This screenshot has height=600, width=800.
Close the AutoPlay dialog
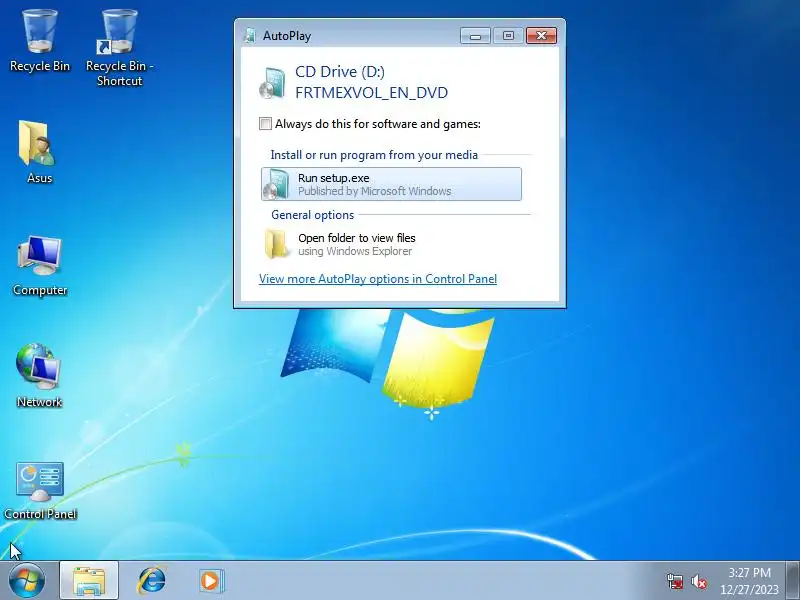(541, 35)
